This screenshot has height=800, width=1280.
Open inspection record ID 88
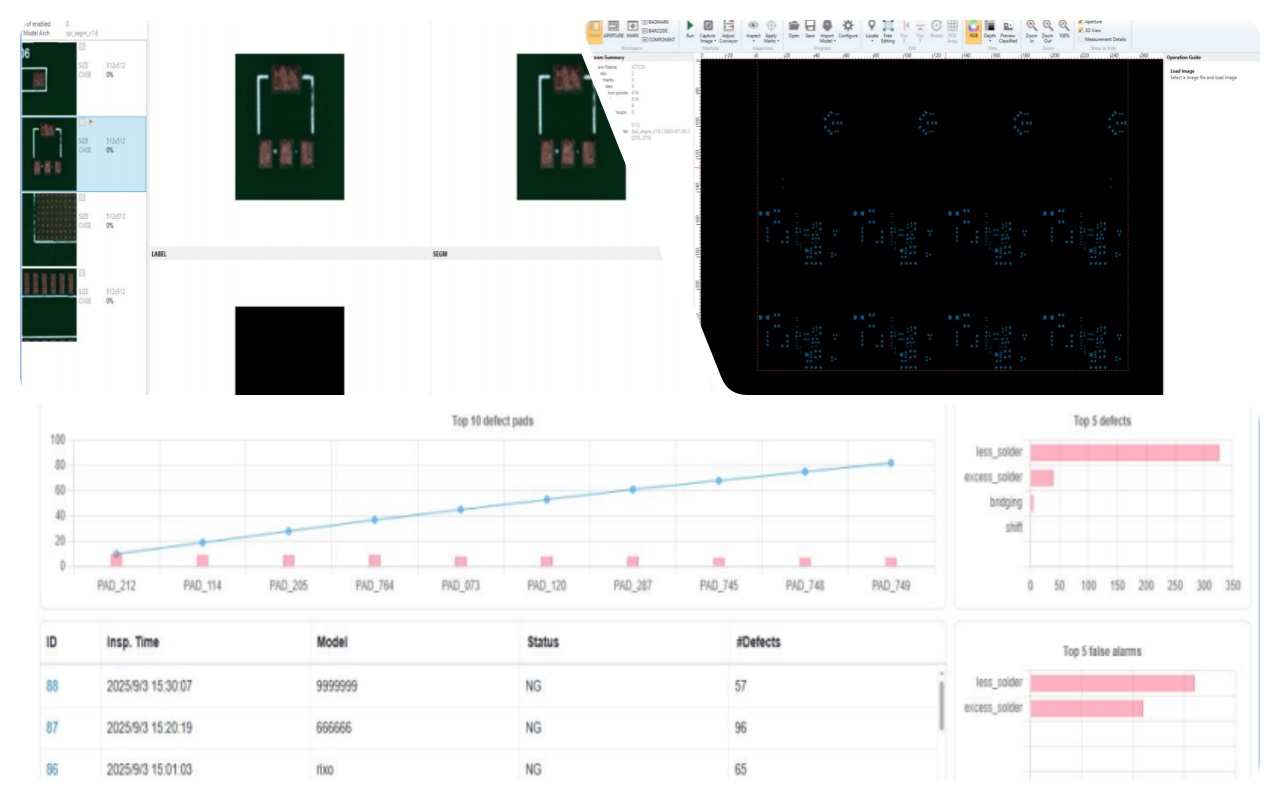[52, 687]
